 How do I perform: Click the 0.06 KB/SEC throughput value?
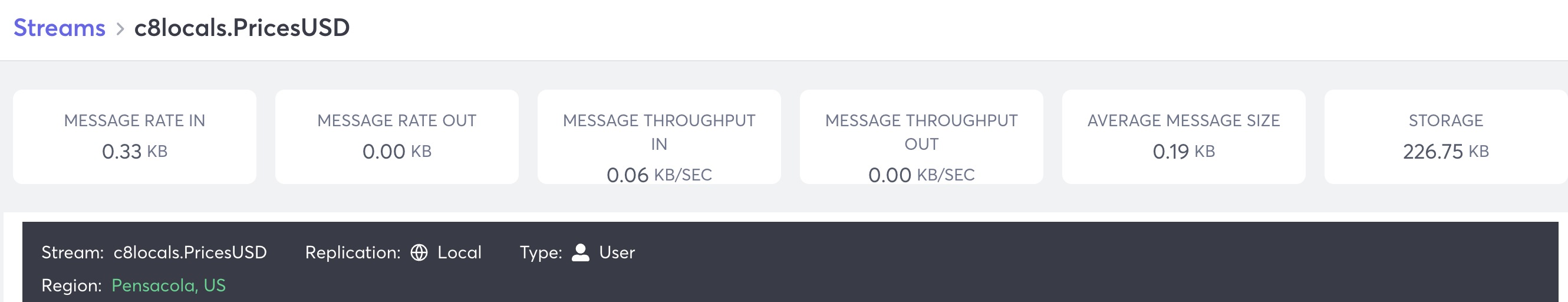click(658, 175)
